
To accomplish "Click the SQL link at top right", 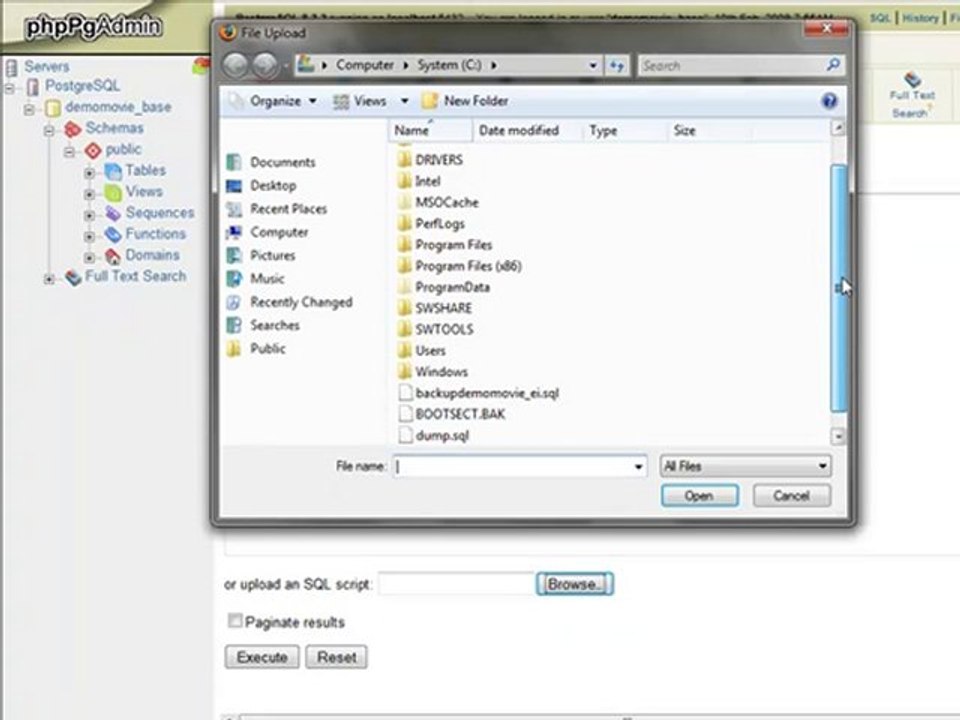I will (x=880, y=18).
